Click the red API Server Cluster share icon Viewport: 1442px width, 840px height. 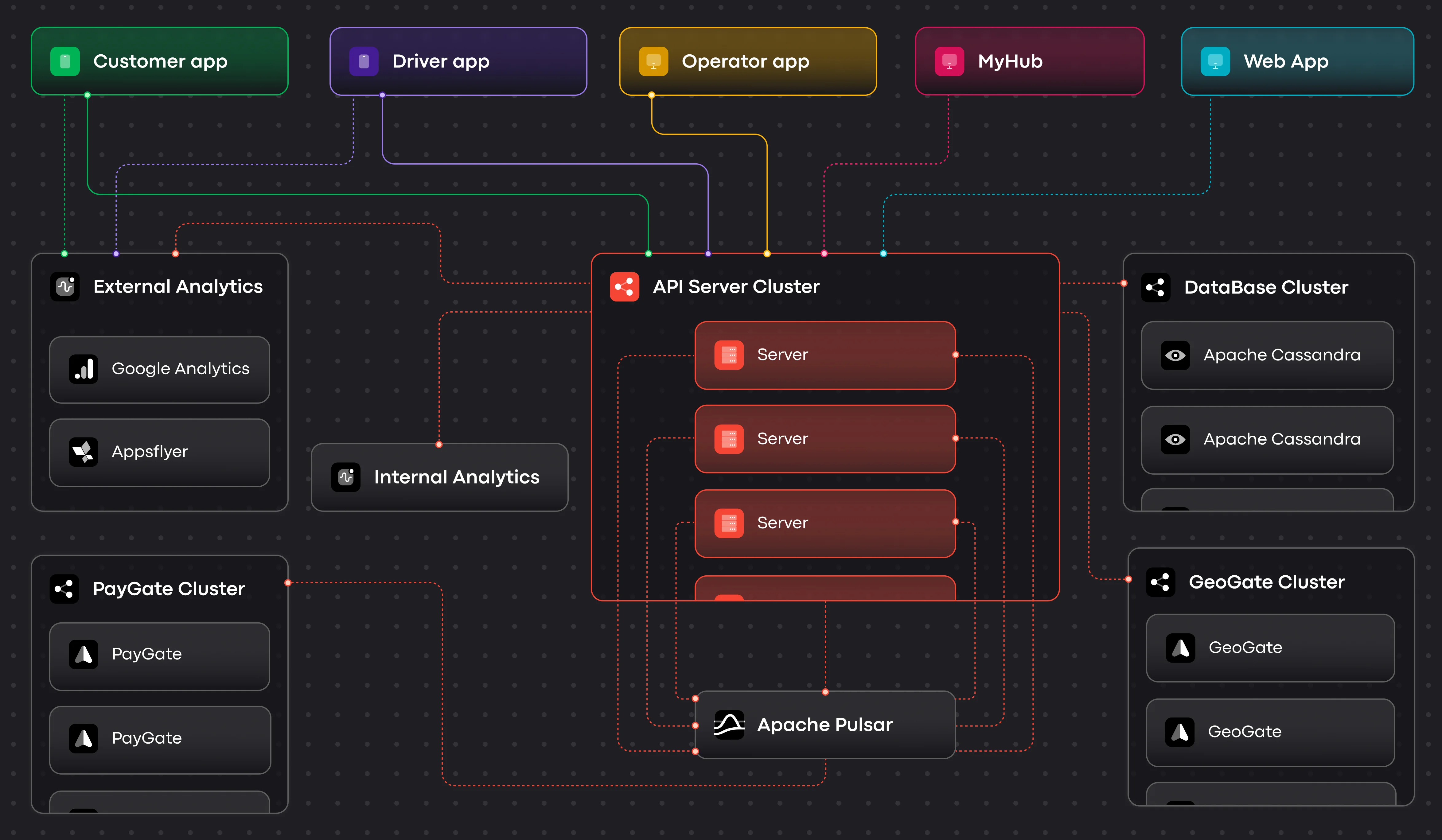coord(624,287)
